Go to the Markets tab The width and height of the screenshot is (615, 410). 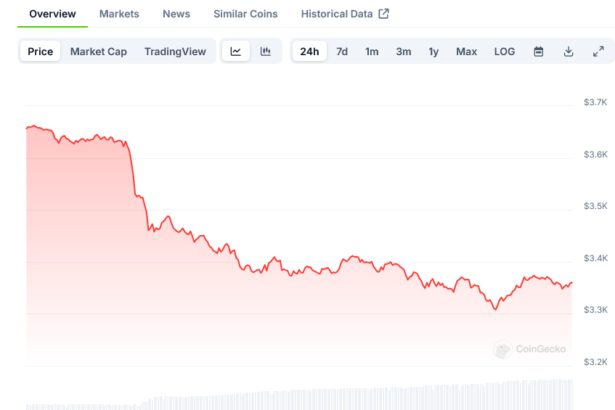coord(119,14)
